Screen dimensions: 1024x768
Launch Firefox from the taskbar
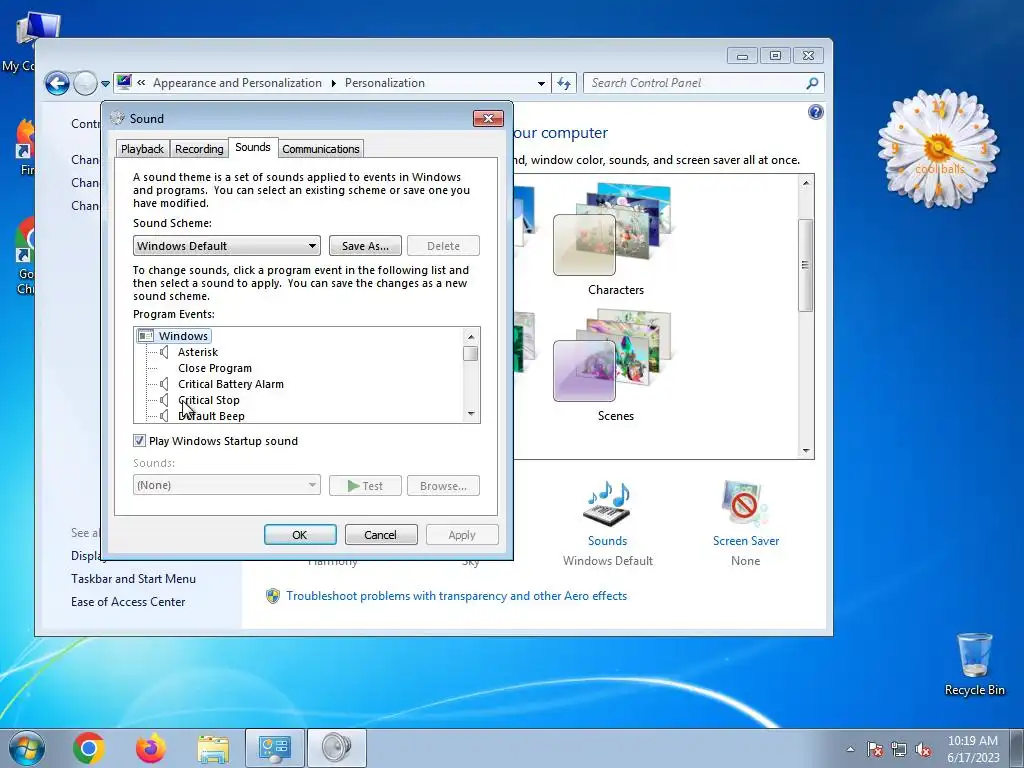pyautogui.click(x=151, y=748)
